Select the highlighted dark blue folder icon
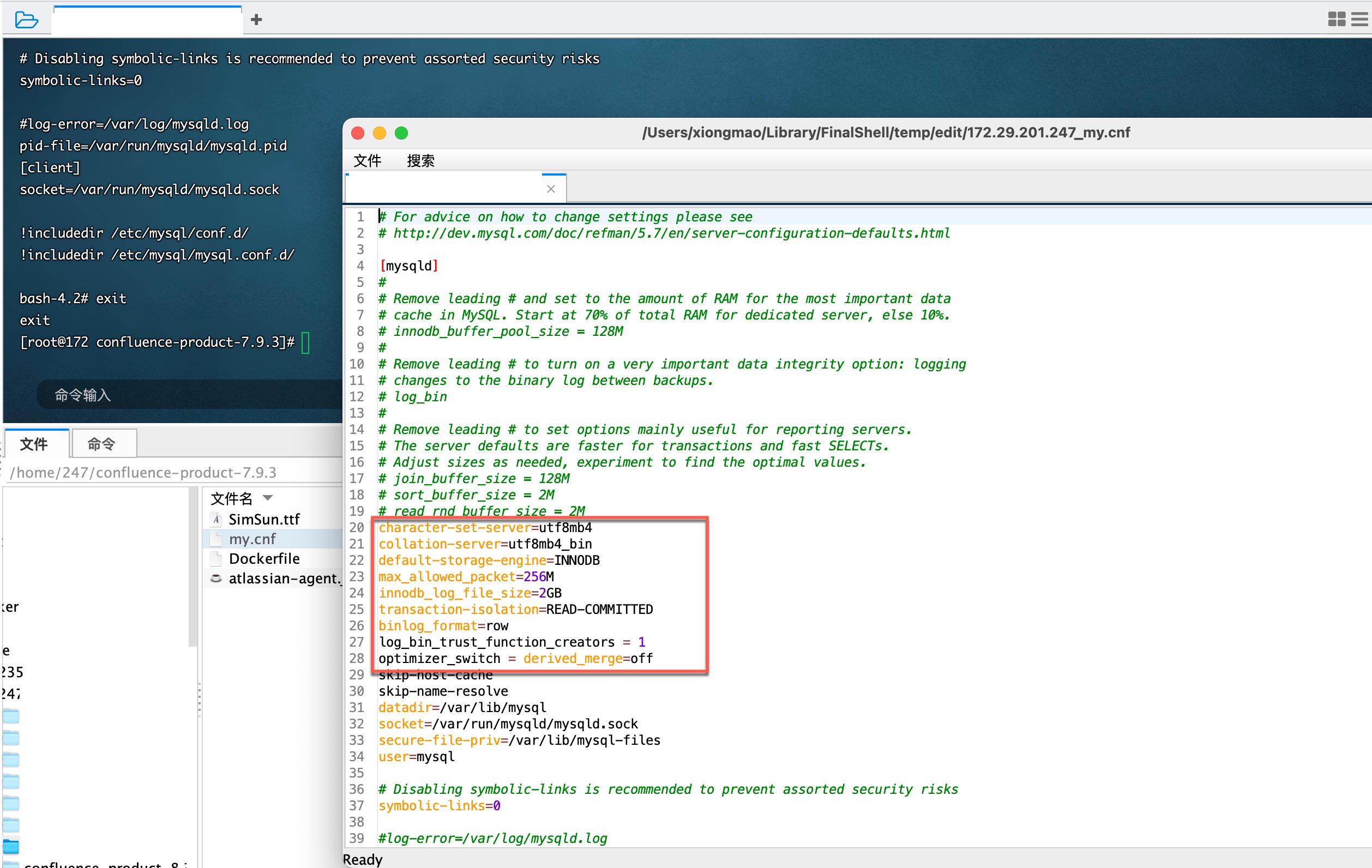Screen dimensions: 1372x868 pos(11,846)
